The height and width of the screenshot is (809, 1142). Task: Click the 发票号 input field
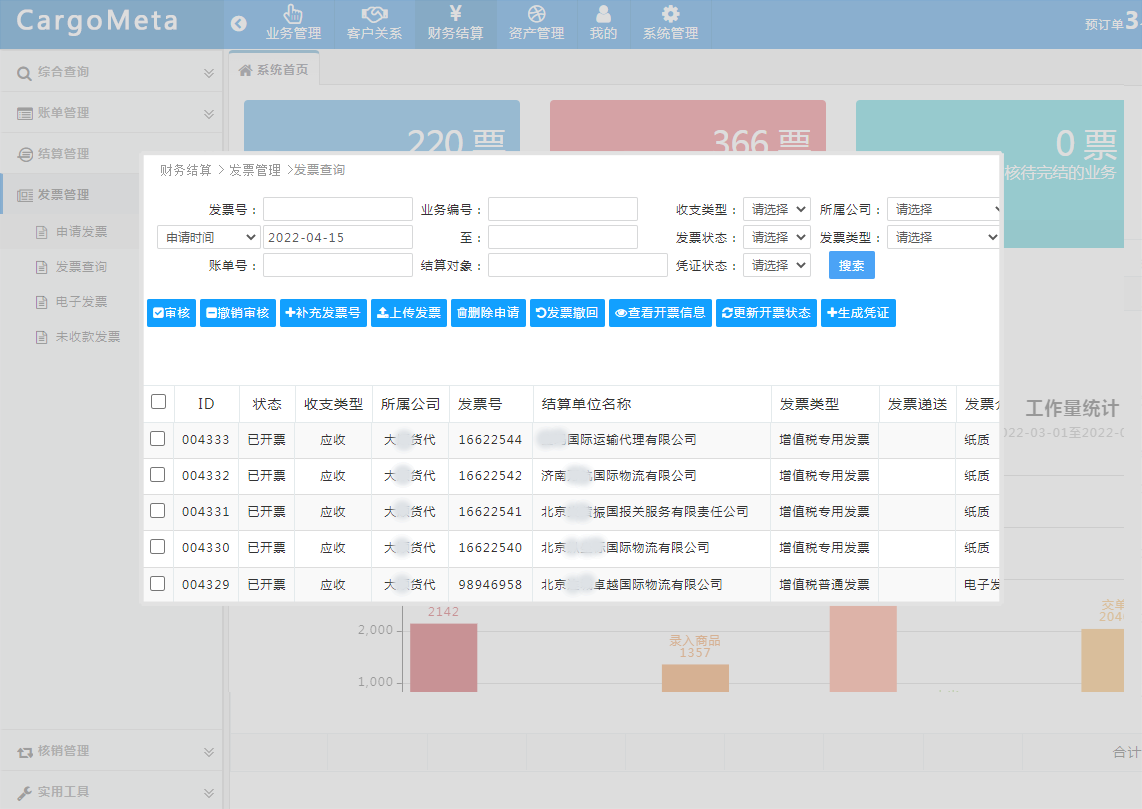tap(338, 209)
